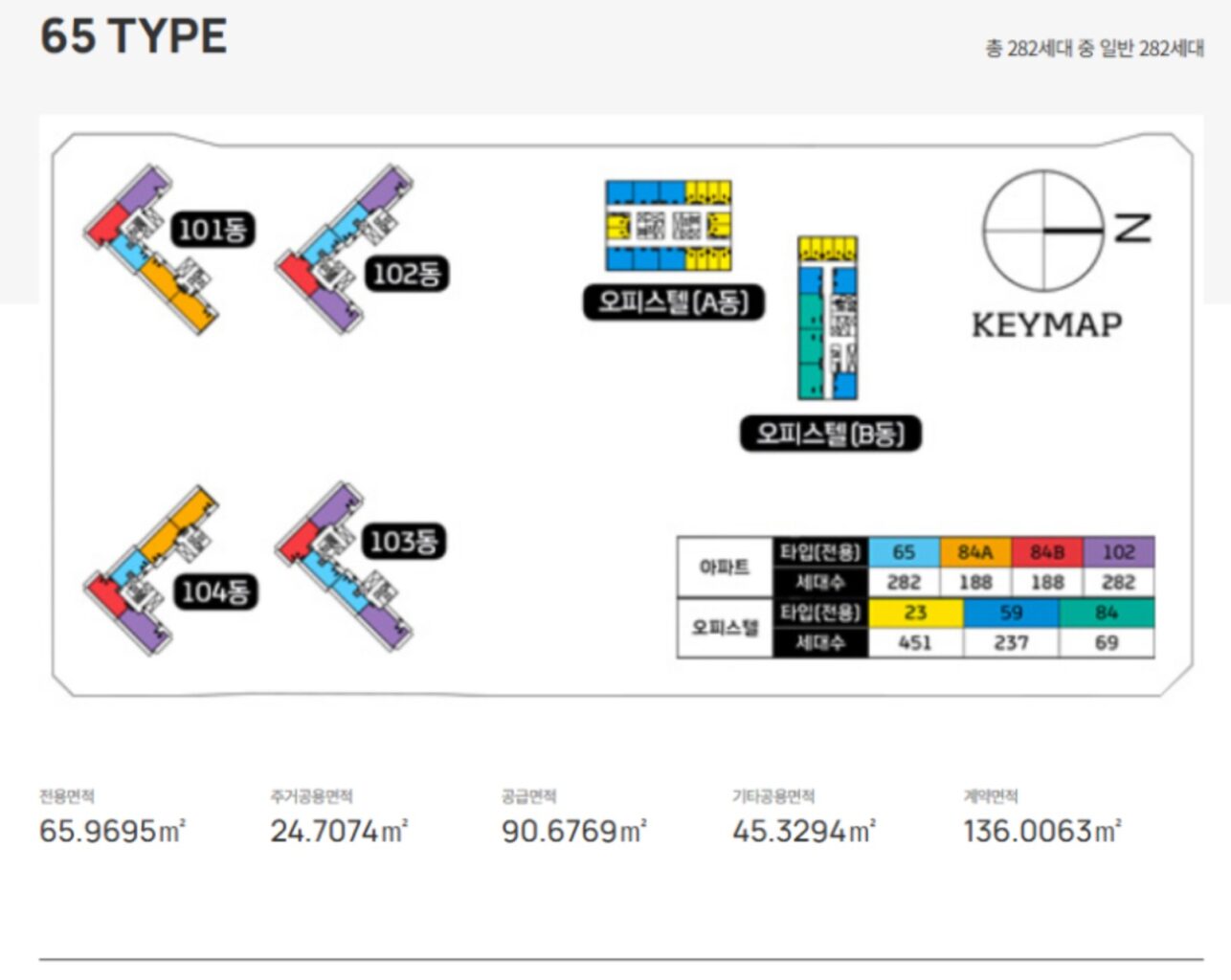Click the Officetel B-dong floor plan thumbnail
Screen dimensions: 1231x980
(x=828, y=319)
